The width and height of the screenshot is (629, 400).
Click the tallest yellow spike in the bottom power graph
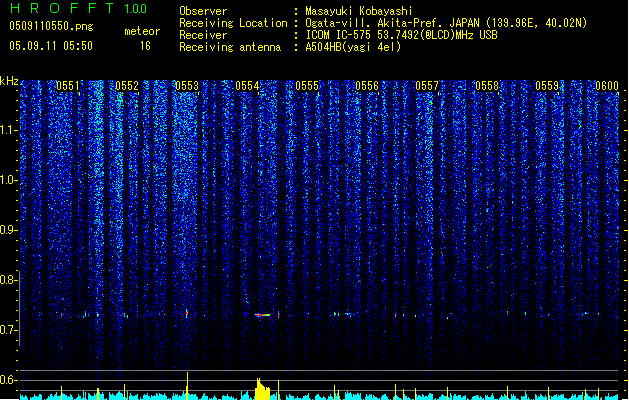click(187, 386)
